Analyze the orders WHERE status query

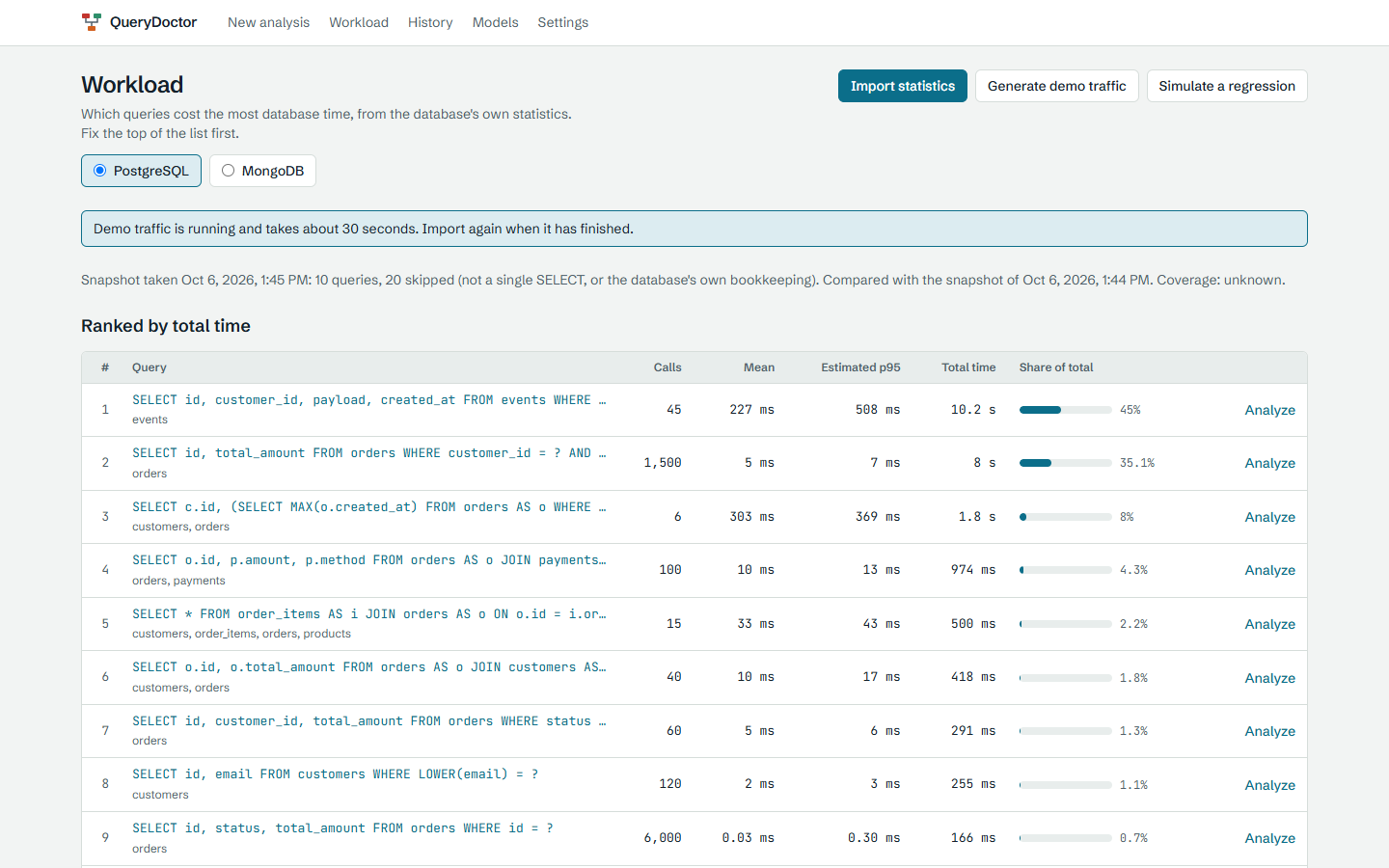click(x=1269, y=731)
